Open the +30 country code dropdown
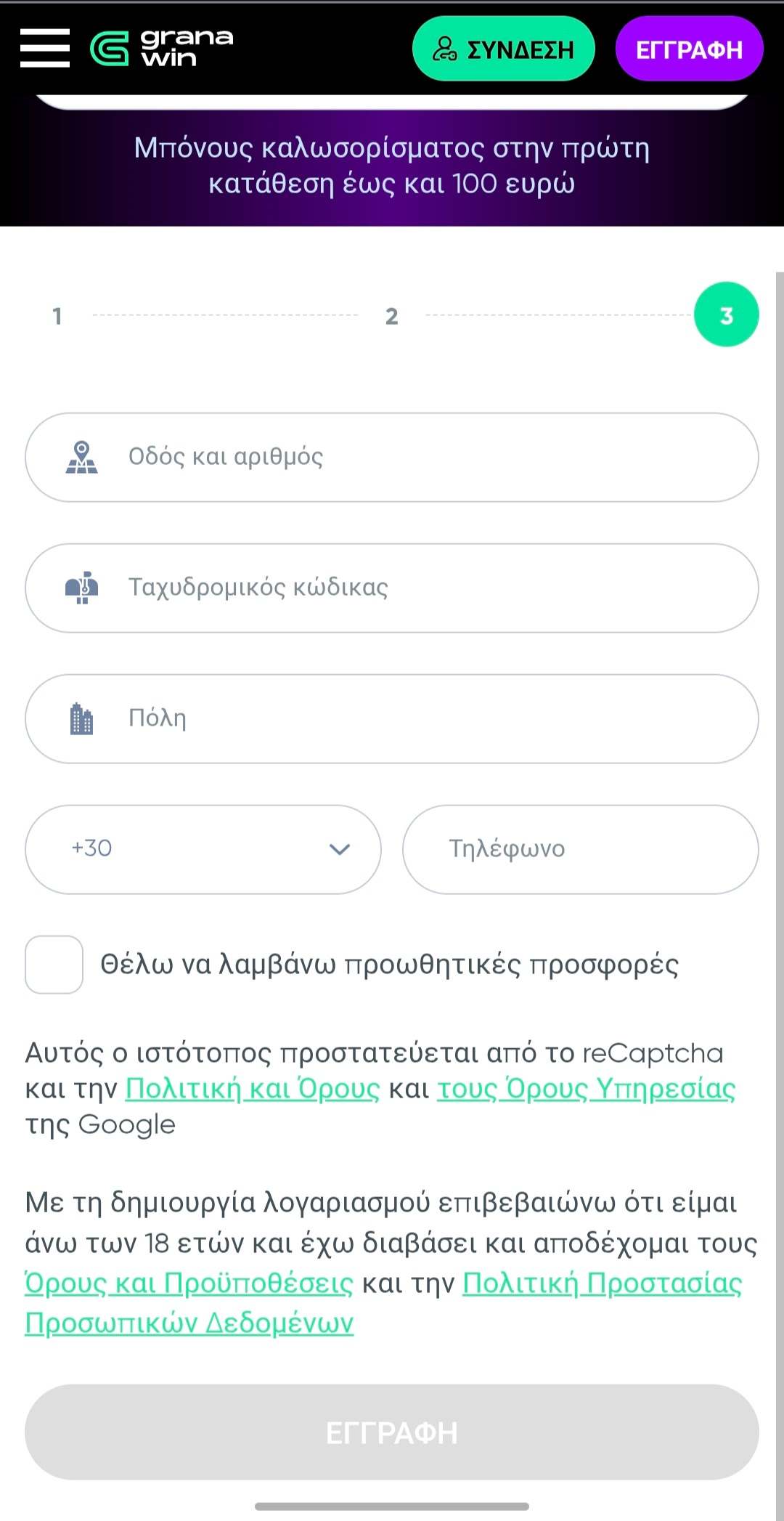Viewport: 784px width, 1521px height. (203, 849)
